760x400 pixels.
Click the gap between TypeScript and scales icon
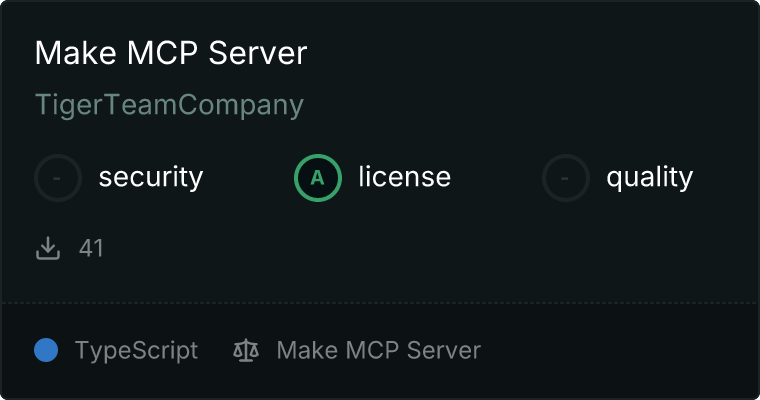(215, 350)
